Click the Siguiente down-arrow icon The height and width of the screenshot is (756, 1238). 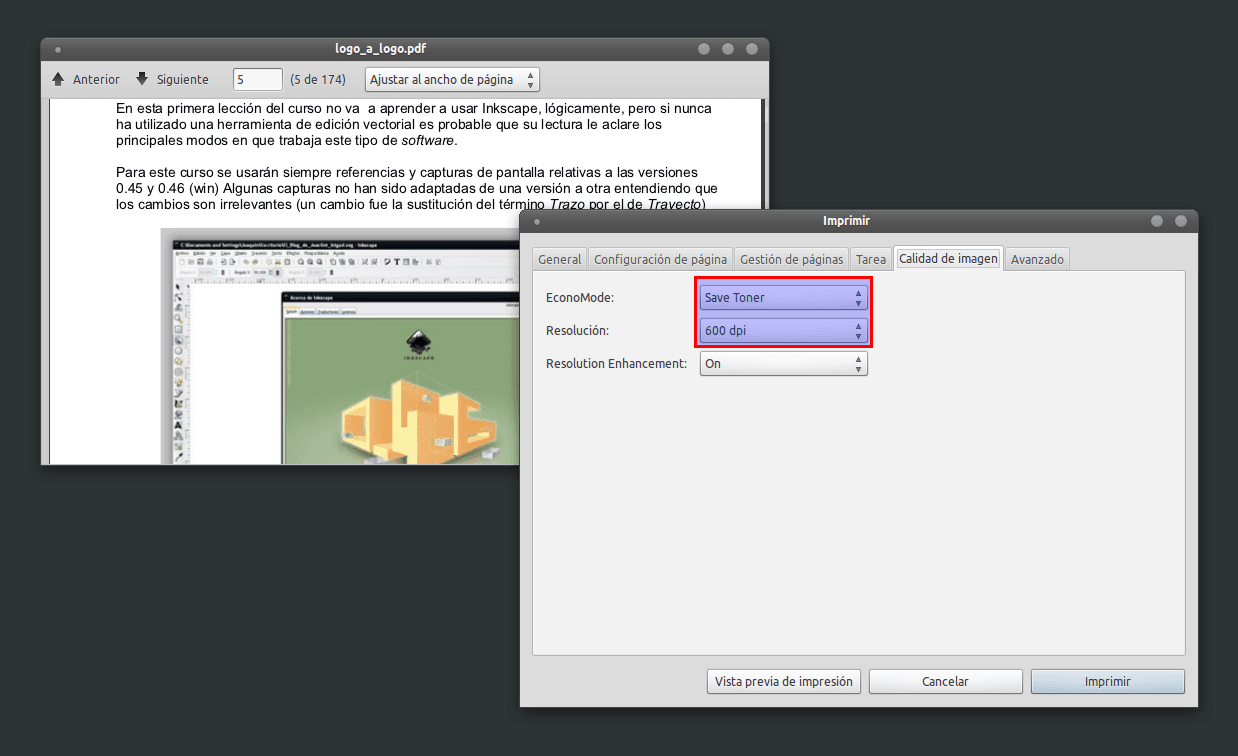tap(140, 79)
